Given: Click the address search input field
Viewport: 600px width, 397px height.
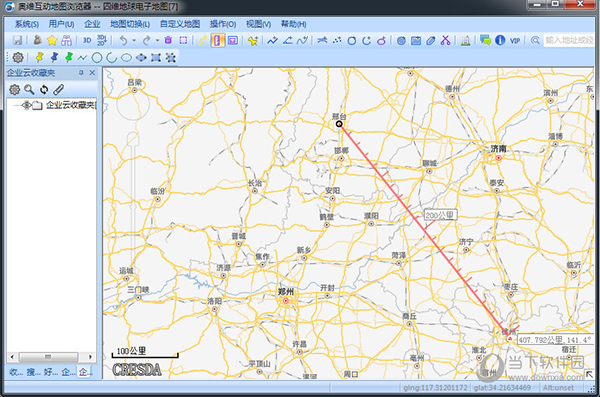Looking at the screenshot, I should (x=569, y=40).
